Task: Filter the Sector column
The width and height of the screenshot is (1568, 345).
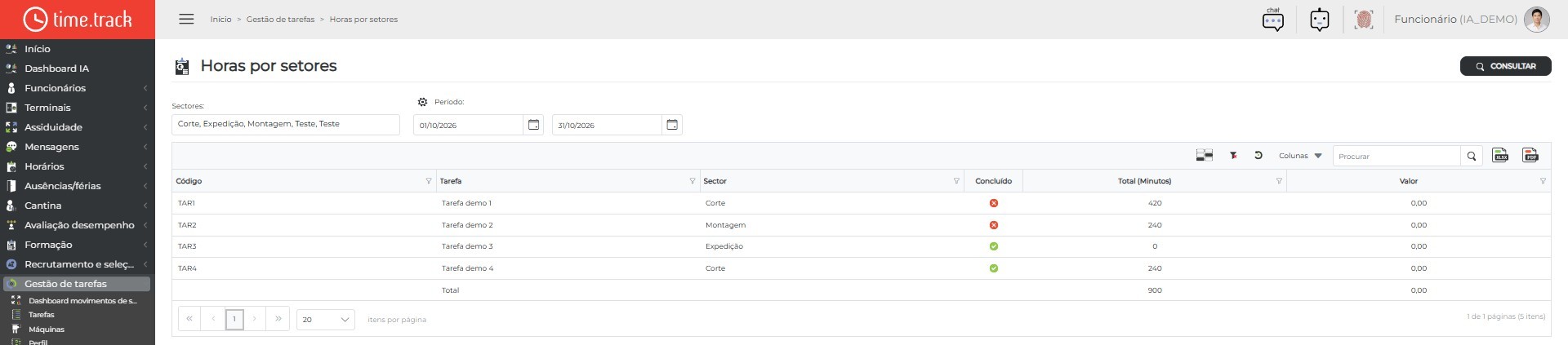Action: coord(956,181)
